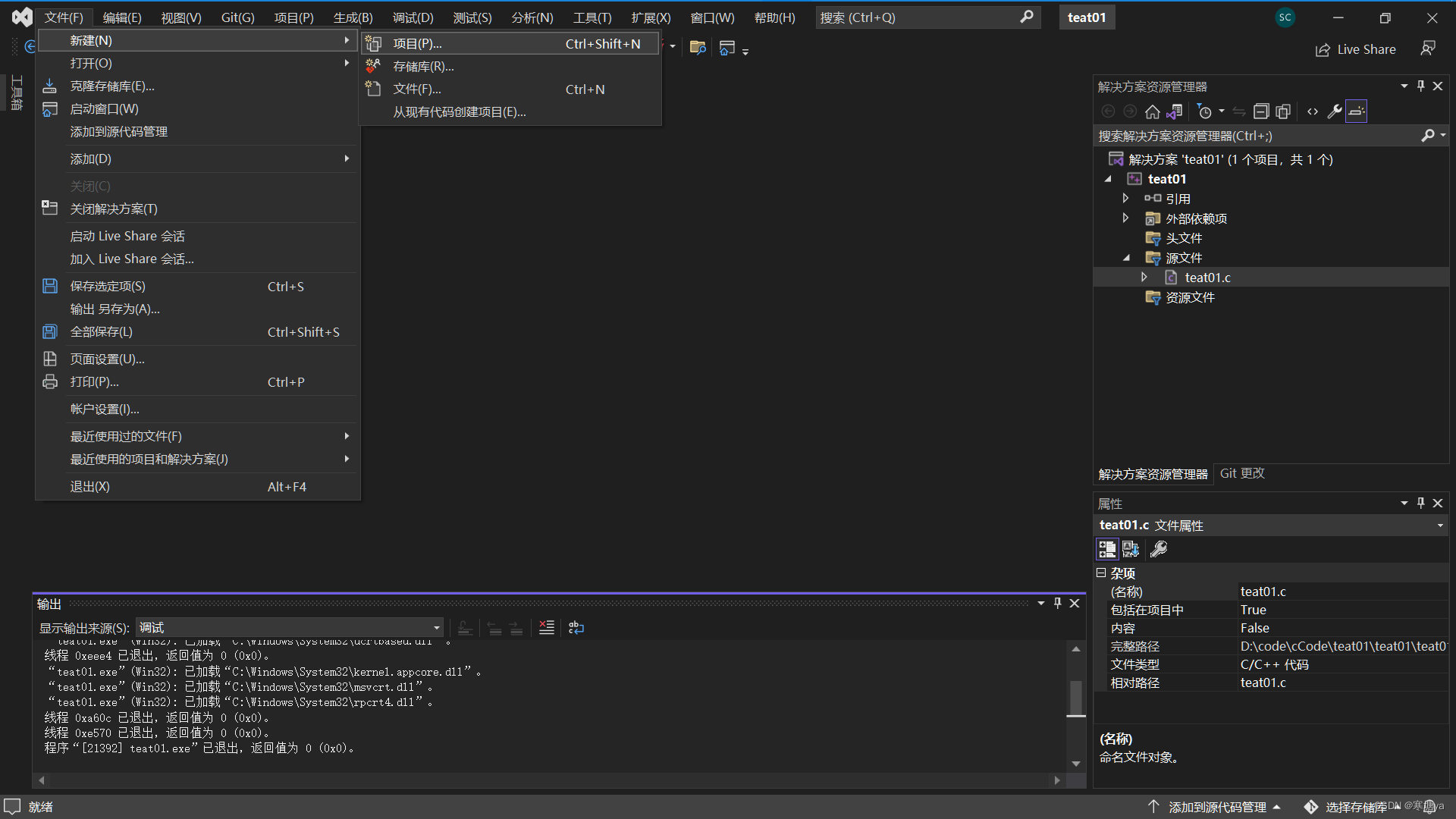This screenshot has height=819, width=1456.
Task: Expand the References tree node
Action: tap(1126, 199)
